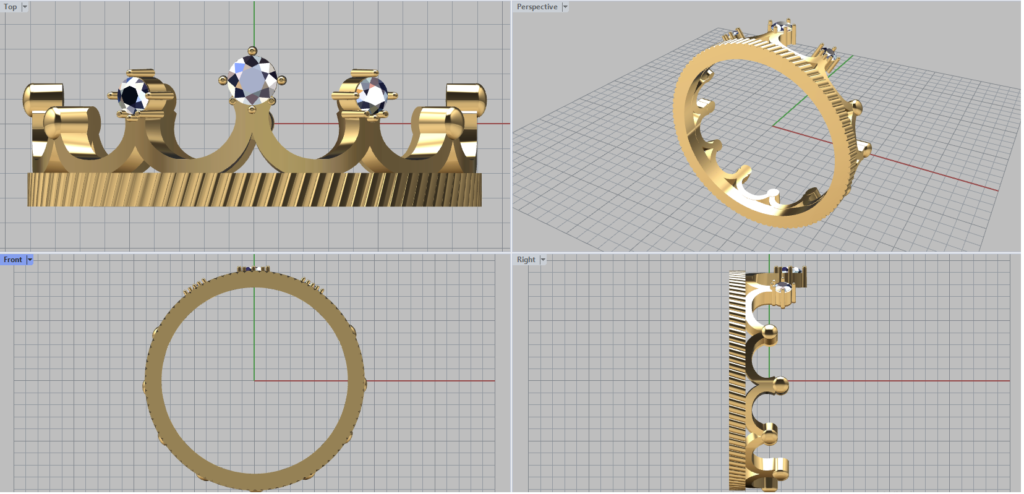Select the large center gemstone in Top view
This screenshot has height=494, width=1024.
[x=252, y=79]
